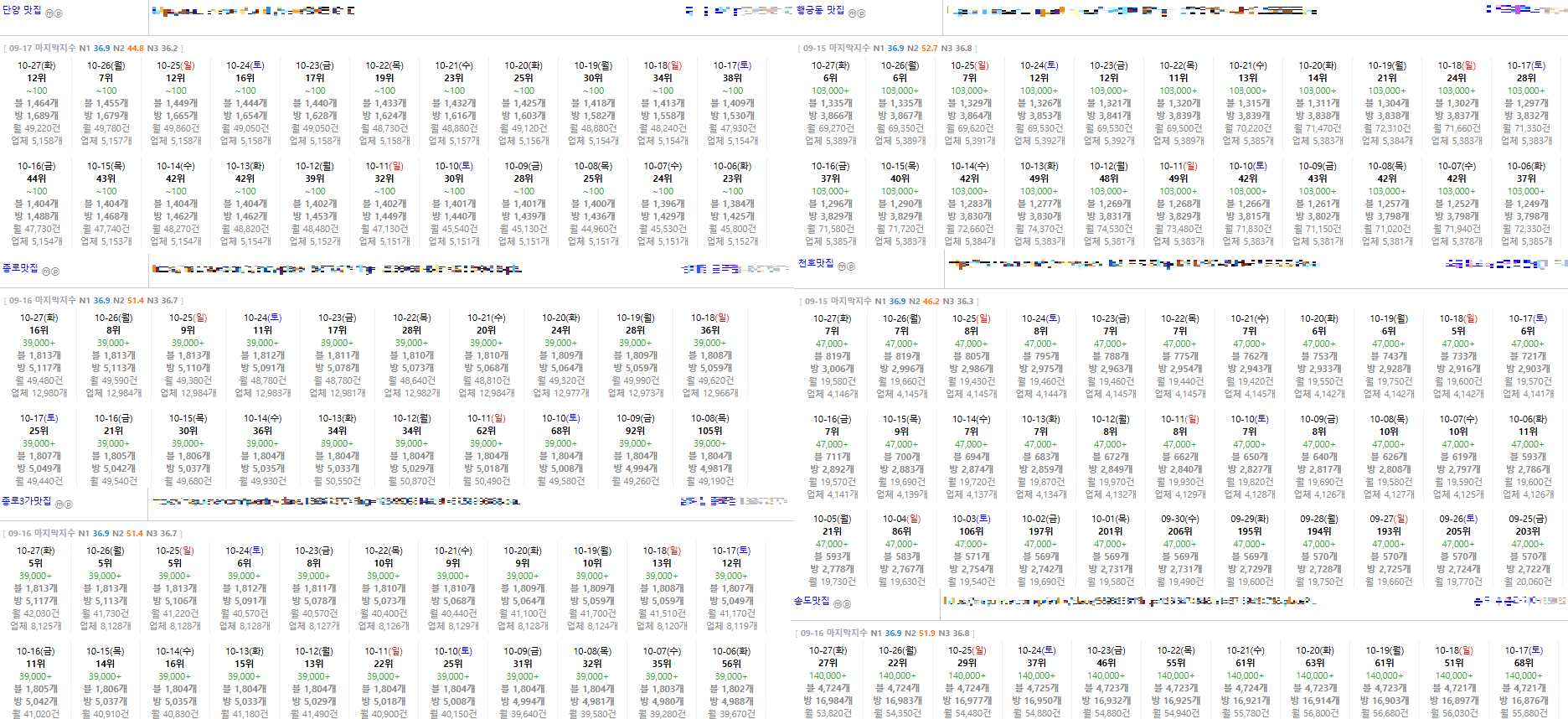
Task: Select the 92위 rank cell
Action: click(636, 431)
